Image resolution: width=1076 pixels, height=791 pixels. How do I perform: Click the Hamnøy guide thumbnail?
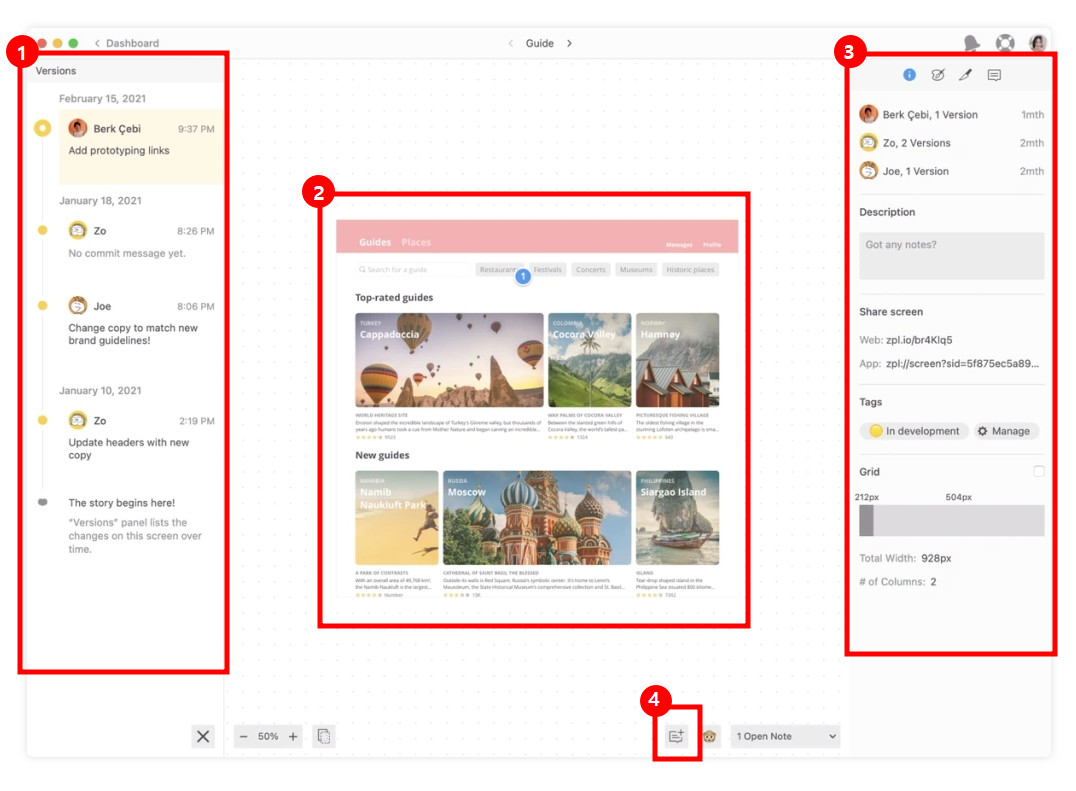coord(677,359)
